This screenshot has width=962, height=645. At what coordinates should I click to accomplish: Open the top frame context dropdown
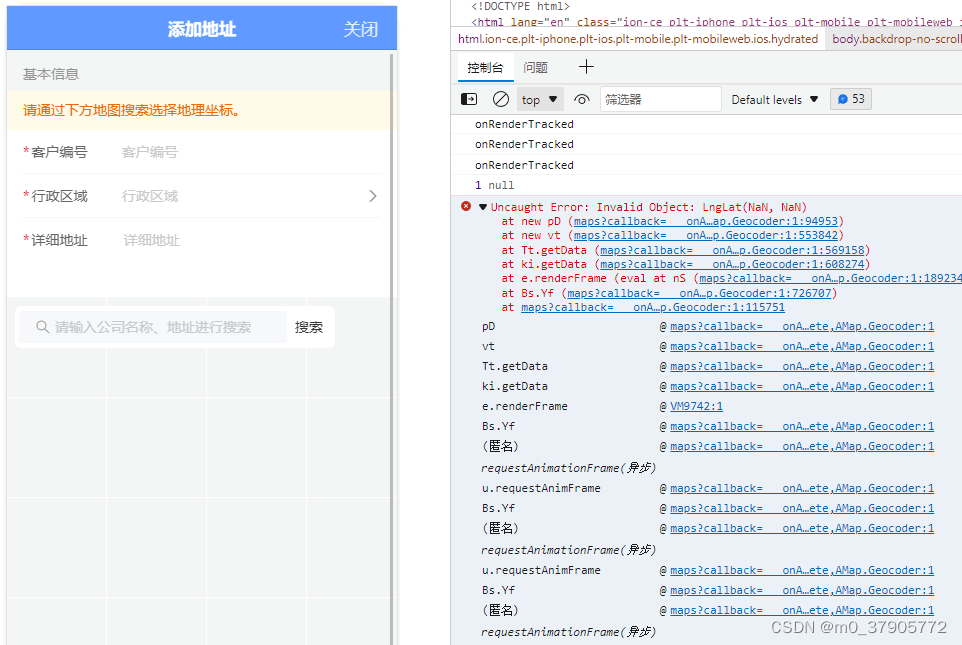point(536,99)
